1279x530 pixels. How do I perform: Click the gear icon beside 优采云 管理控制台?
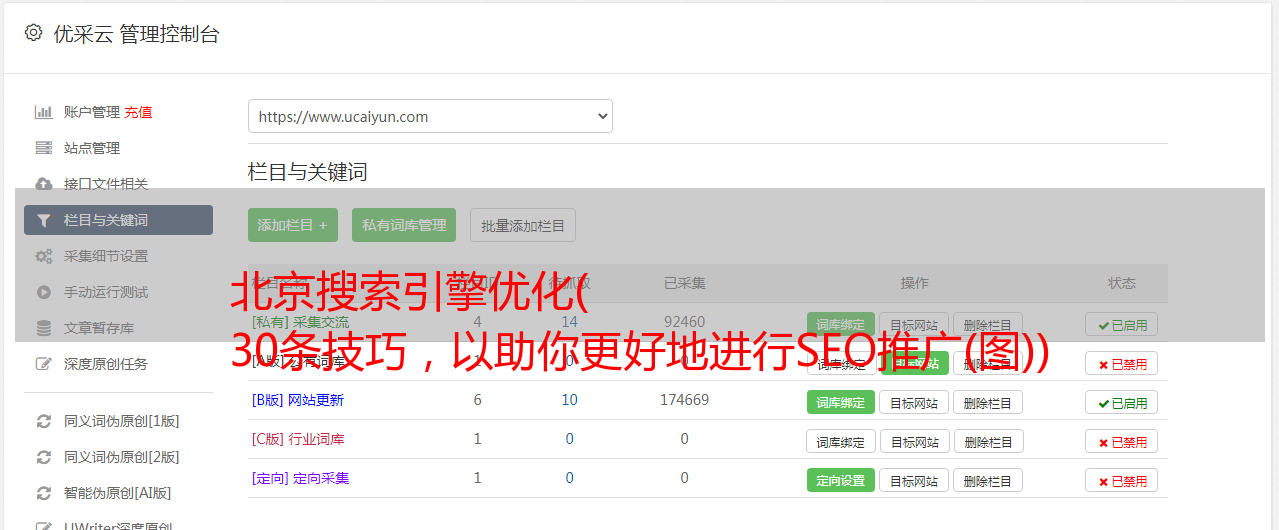pos(33,33)
